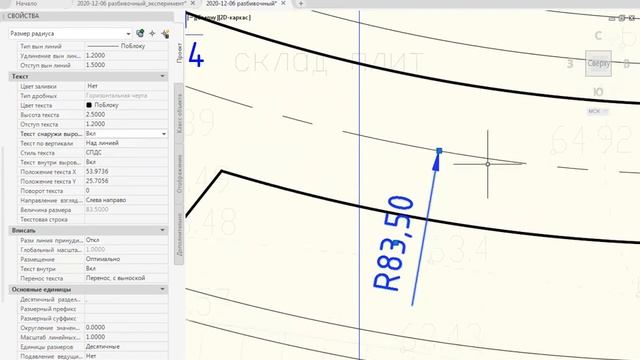Open the Отображение vertical palette tab
This screenshot has height=360, width=640.
point(179,173)
